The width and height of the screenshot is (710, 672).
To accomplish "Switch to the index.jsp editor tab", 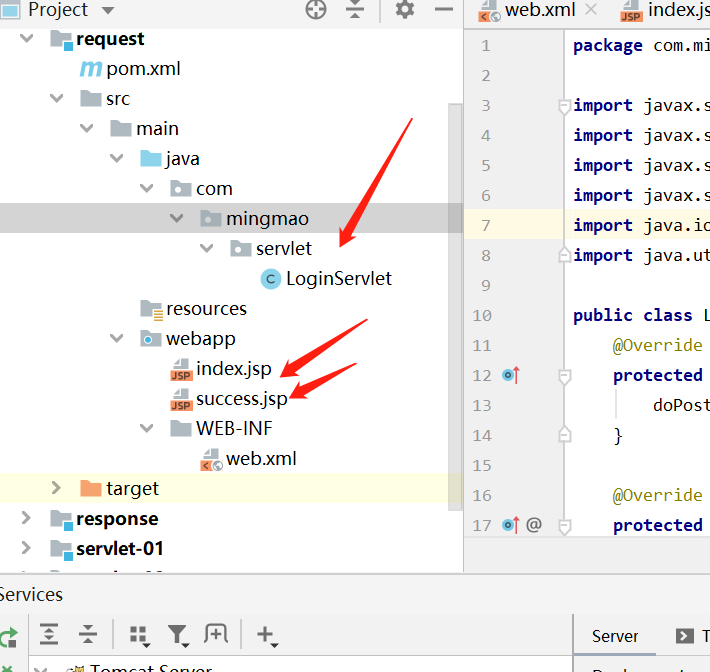I will point(666,10).
